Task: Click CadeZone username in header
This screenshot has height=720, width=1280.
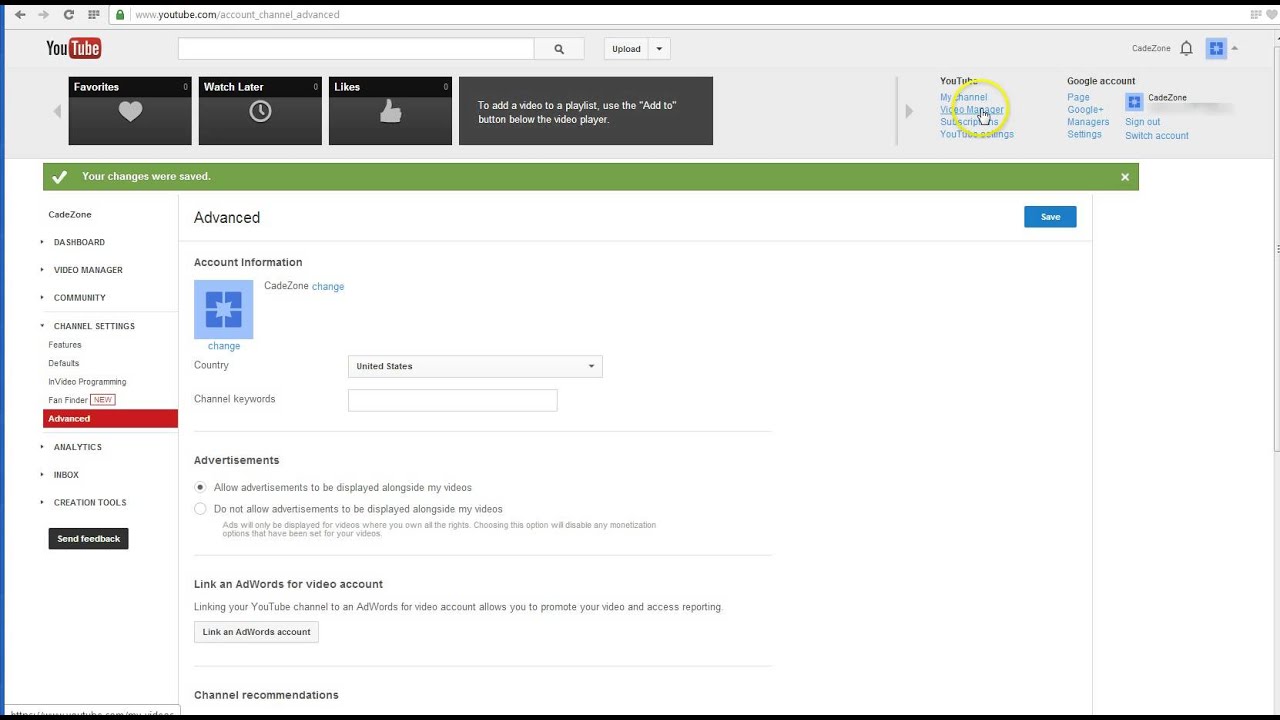Action: point(1151,49)
